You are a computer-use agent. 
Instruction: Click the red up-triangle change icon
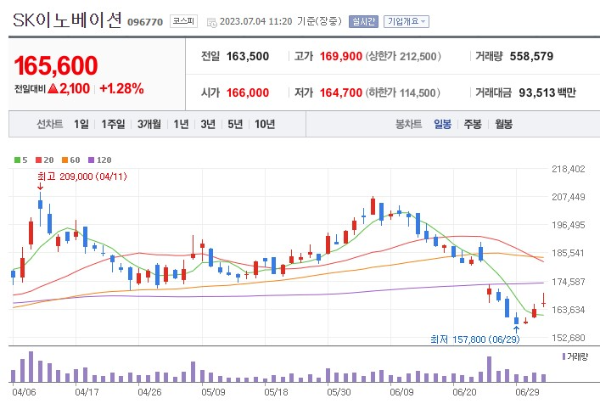tap(53, 89)
